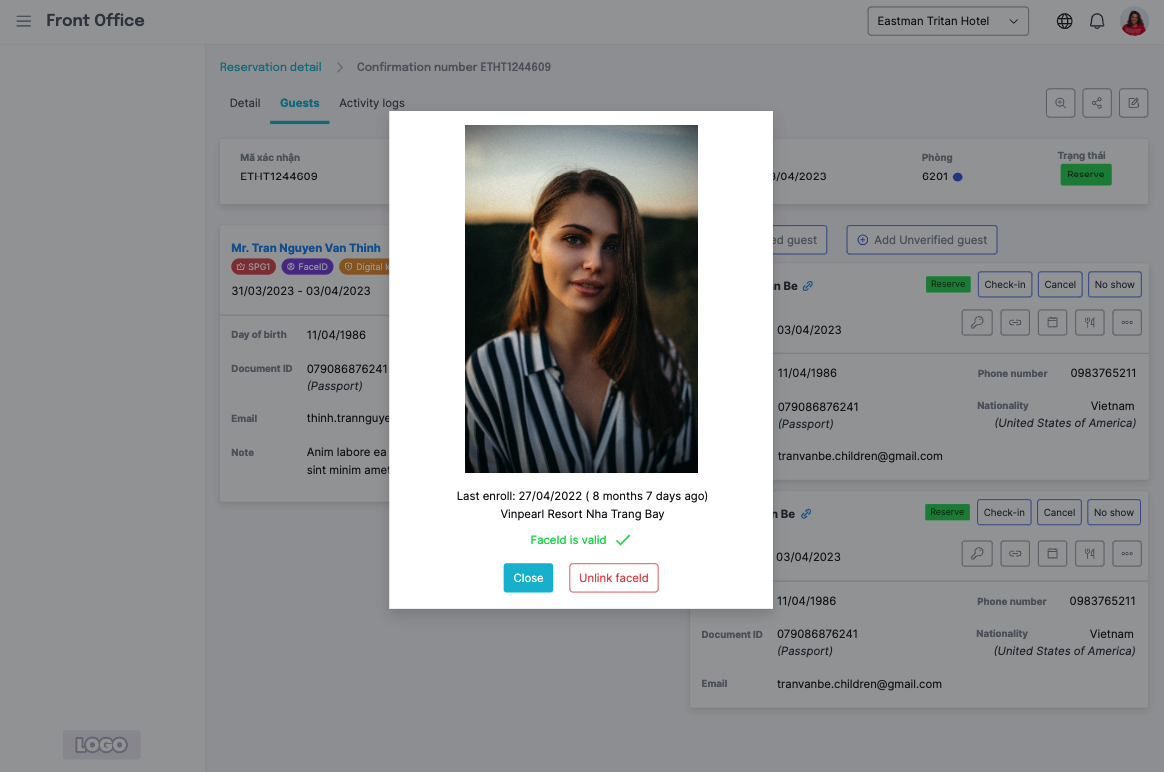The width and height of the screenshot is (1164, 772).
Task: Open the user avatar profile menu
Action: pyautogui.click(x=1134, y=21)
